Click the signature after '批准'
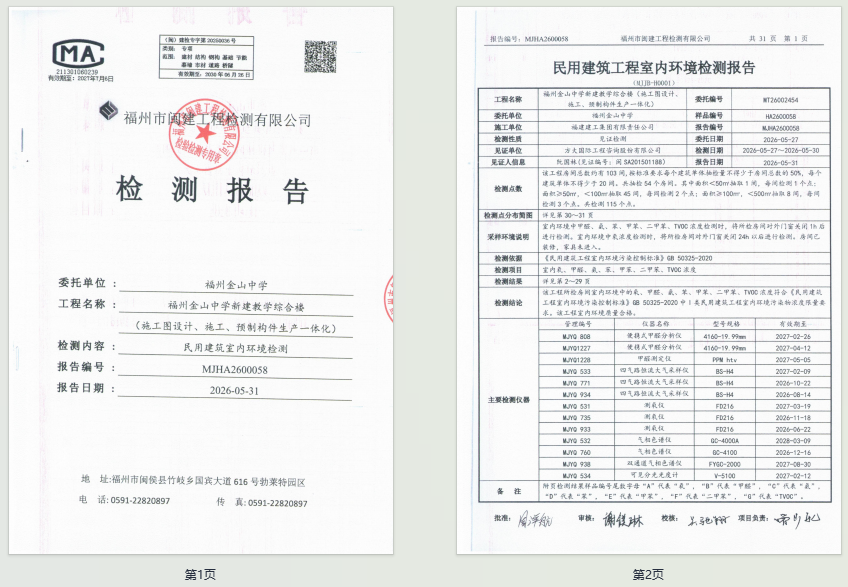Viewport: 848px width, 587px height. tap(535, 520)
